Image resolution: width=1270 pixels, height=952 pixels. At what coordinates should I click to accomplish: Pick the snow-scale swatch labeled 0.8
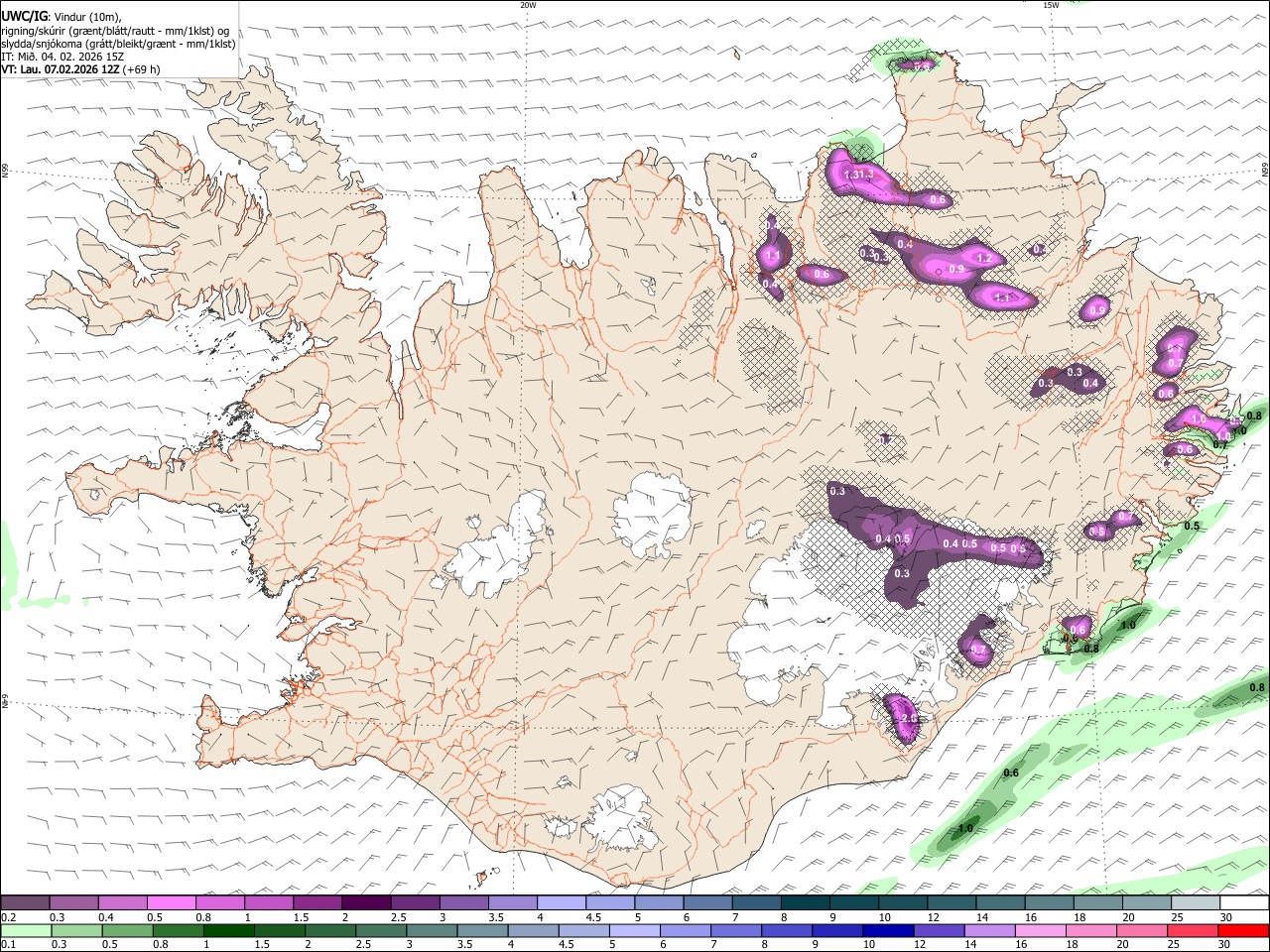coord(220,903)
